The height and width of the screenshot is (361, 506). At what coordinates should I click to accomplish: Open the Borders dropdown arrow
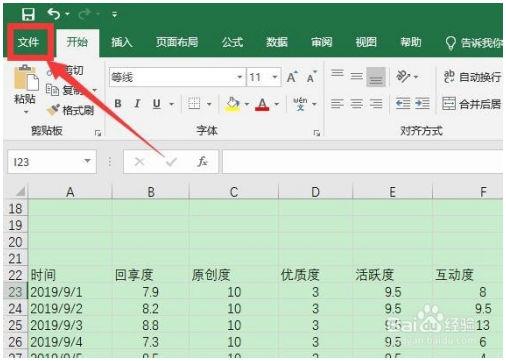pos(209,104)
